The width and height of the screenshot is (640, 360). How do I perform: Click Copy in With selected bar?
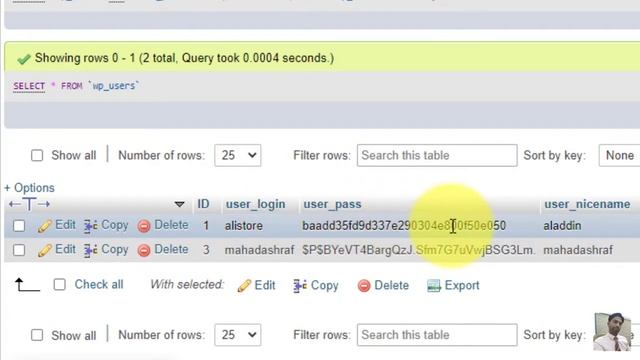pos(324,285)
